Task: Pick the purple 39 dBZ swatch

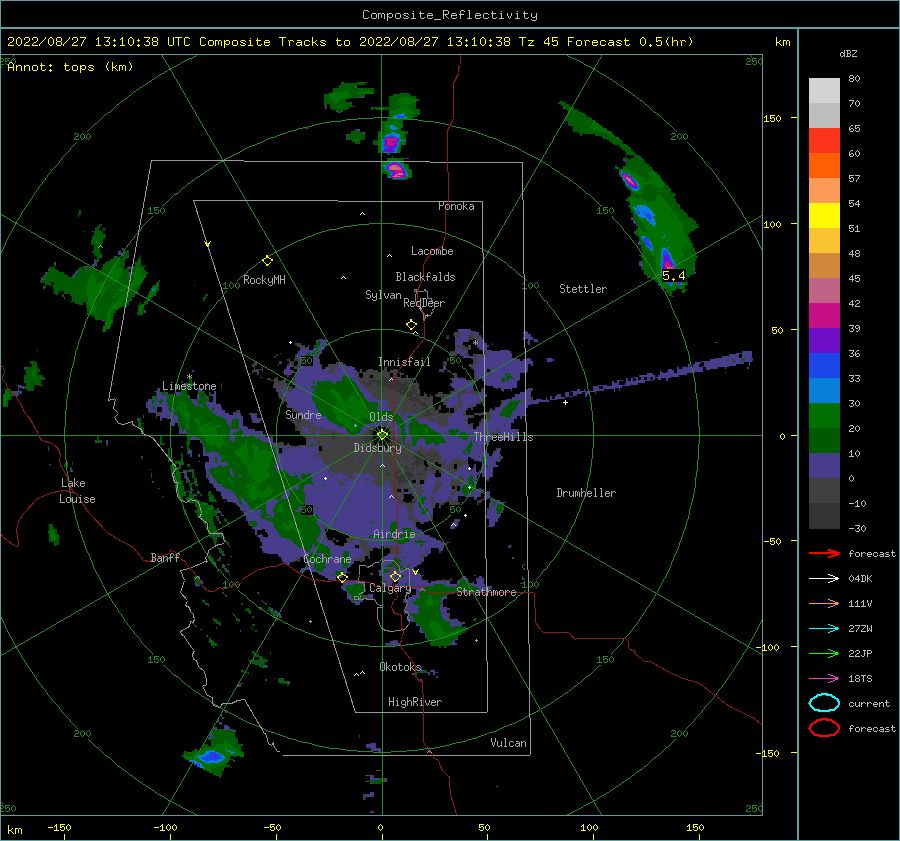Action: click(824, 340)
